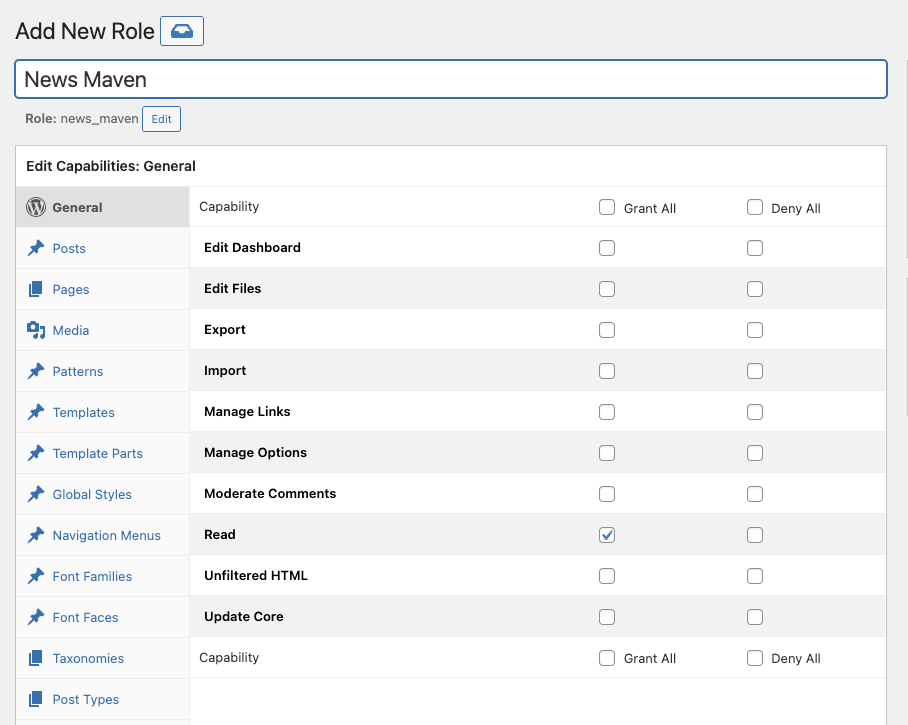
Task: Click the News Maven role name field
Action: [x=450, y=79]
